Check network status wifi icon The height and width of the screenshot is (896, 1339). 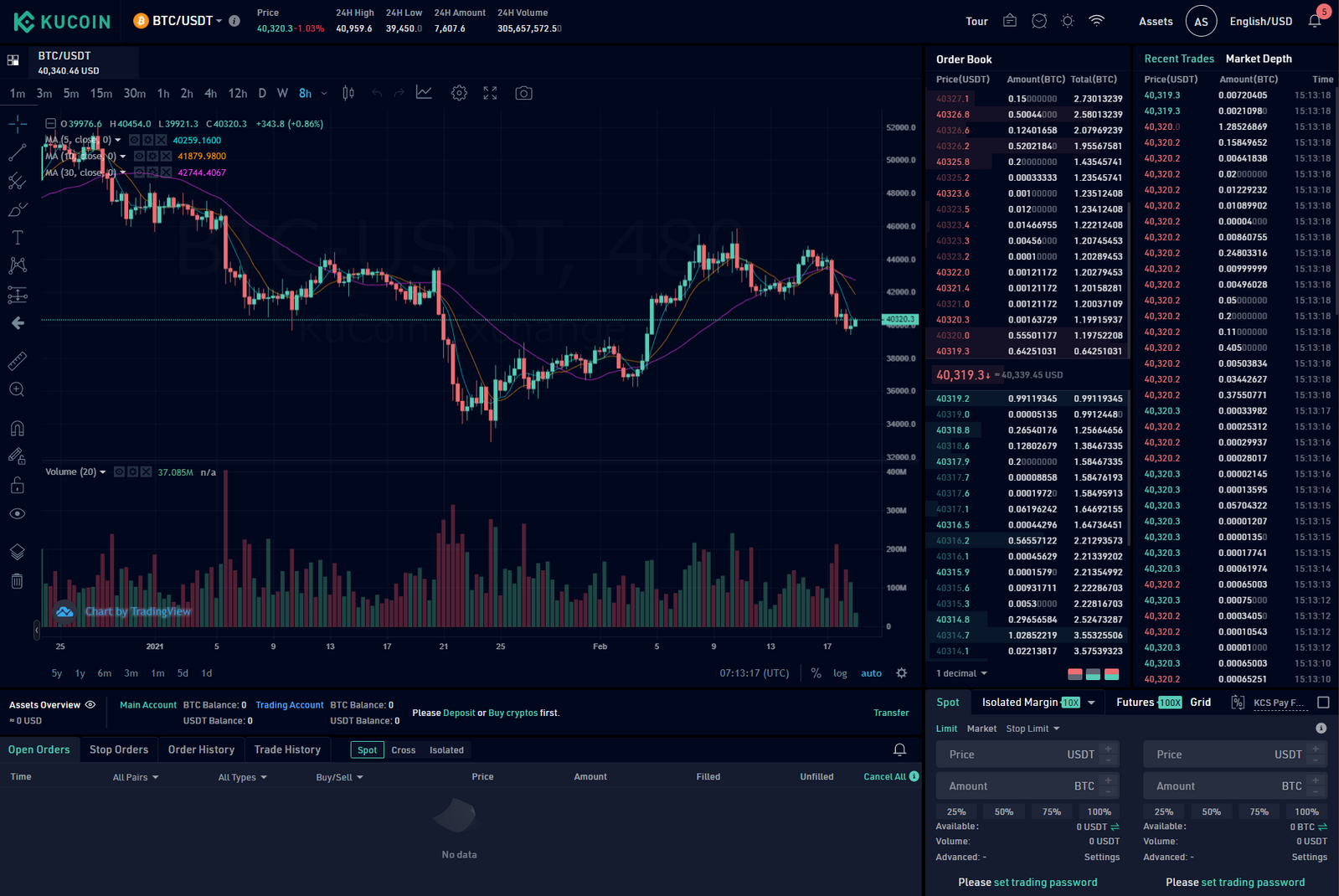tap(1096, 21)
